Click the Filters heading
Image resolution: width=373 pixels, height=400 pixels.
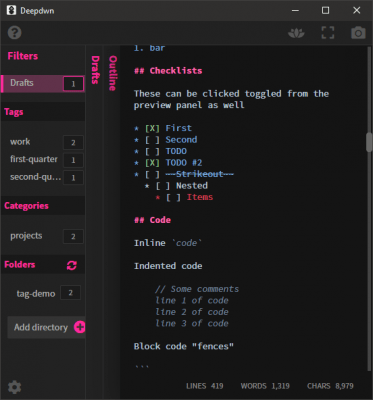pos(23,56)
